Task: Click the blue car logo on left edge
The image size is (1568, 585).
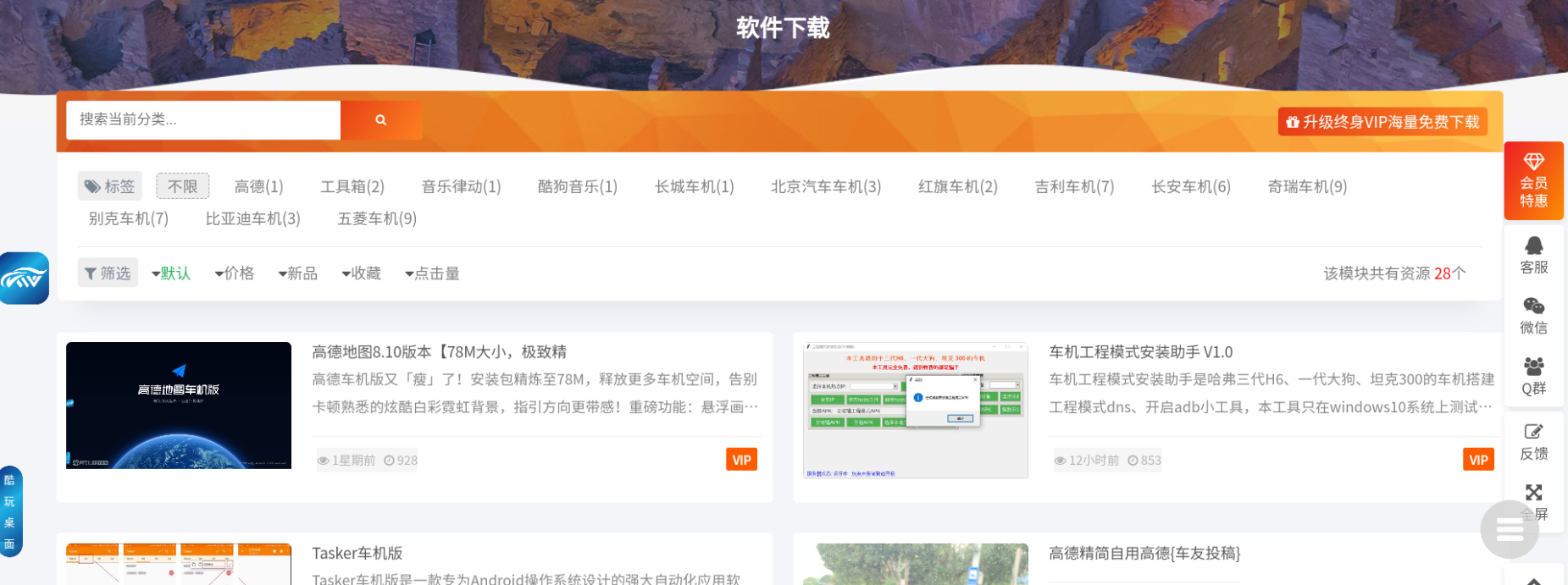Action: [x=24, y=278]
